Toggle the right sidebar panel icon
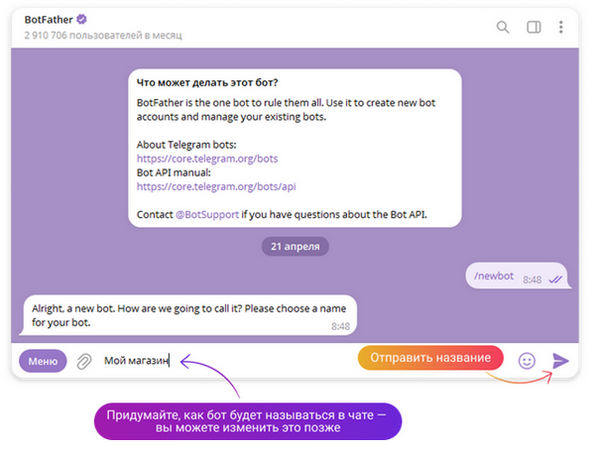 tap(533, 27)
